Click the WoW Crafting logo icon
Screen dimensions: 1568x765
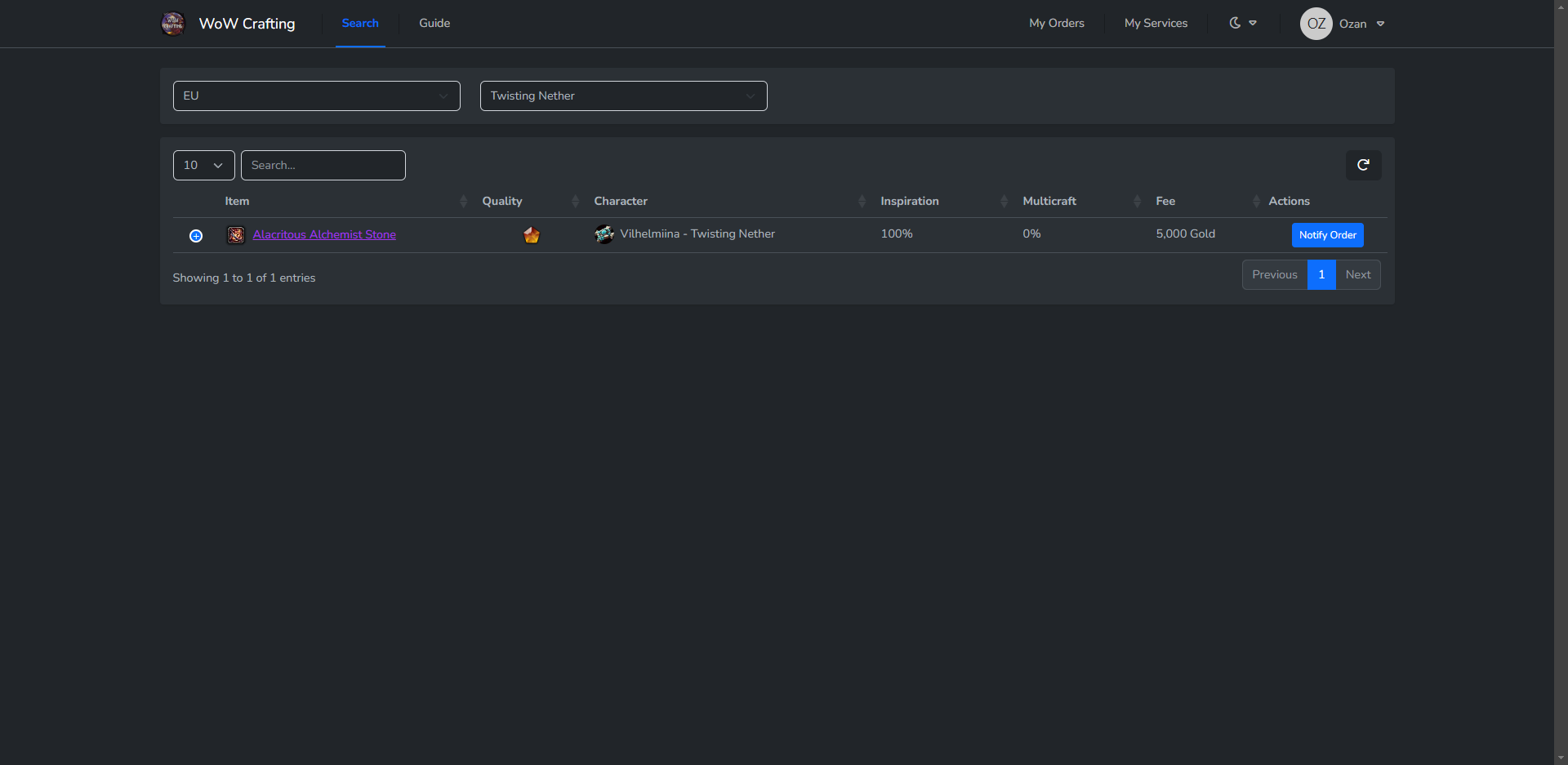173,24
